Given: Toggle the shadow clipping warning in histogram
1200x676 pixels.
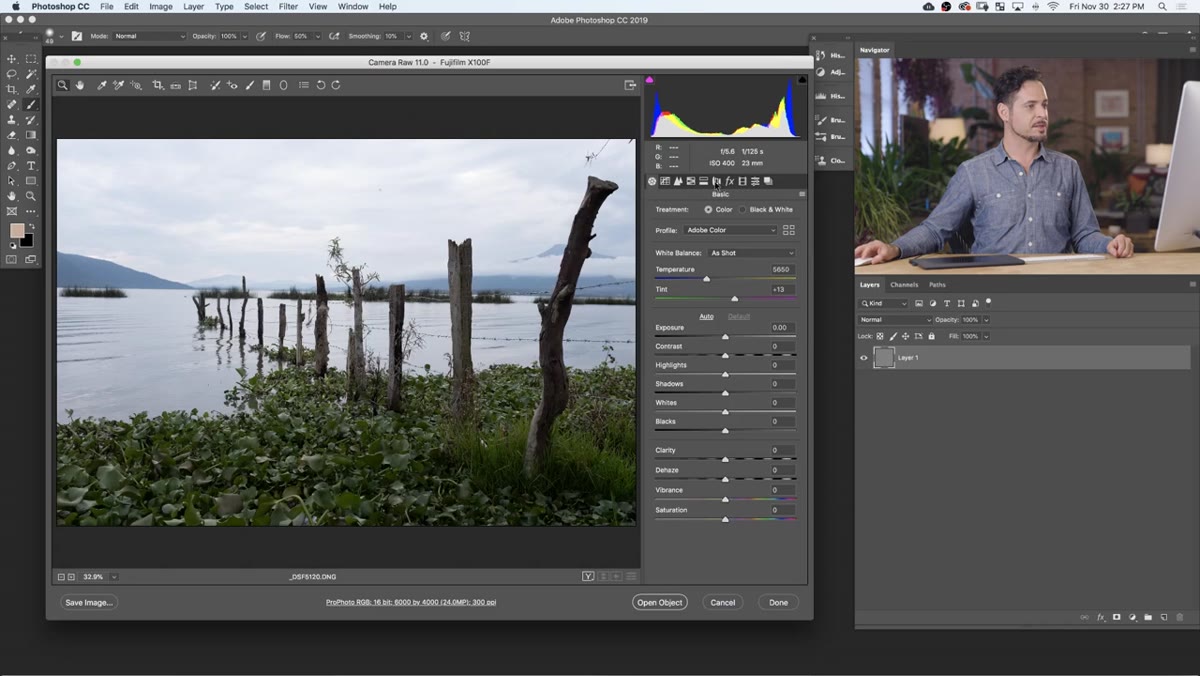Looking at the screenshot, I should click(651, 80).
